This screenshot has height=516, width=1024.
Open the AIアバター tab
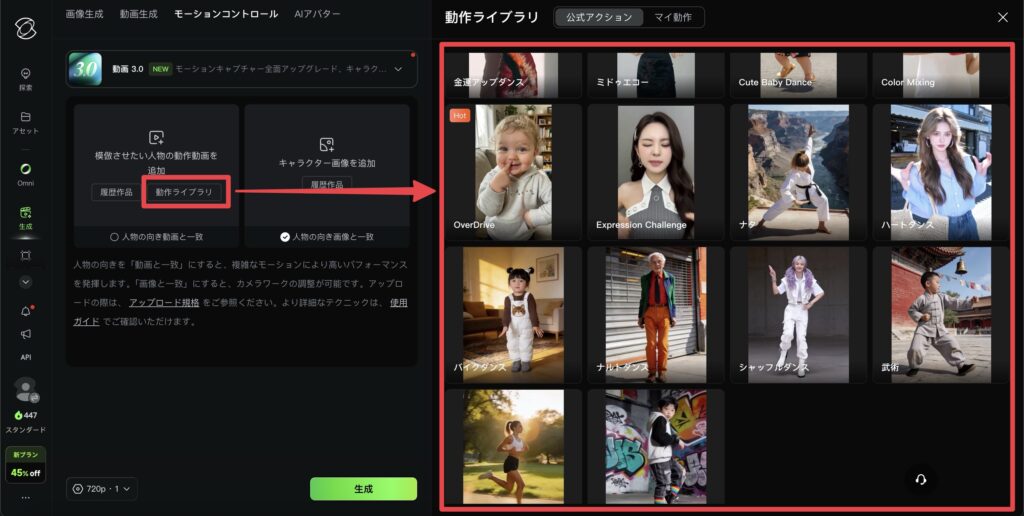point(317,14)
